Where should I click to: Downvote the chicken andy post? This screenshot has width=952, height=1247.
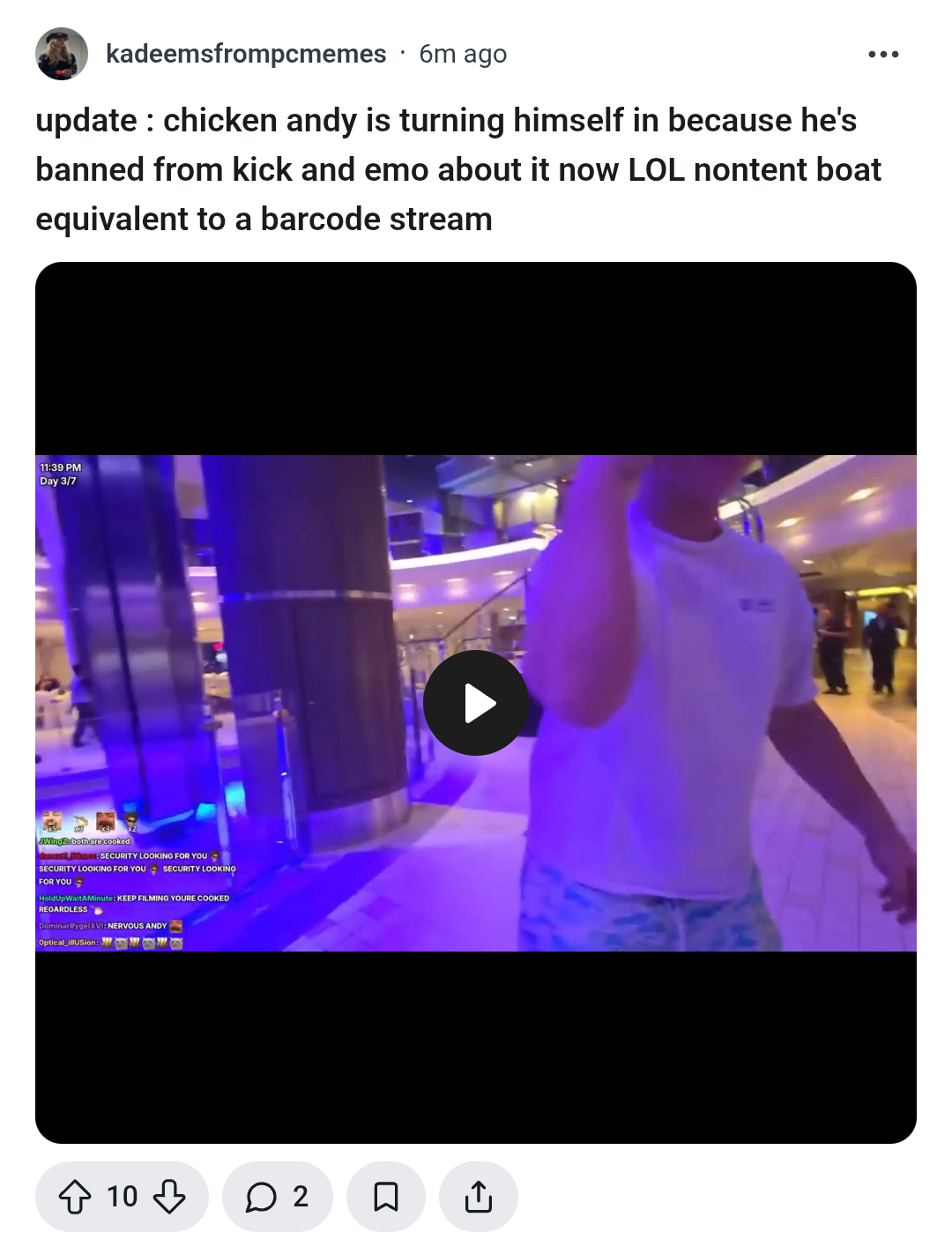[x=169, y=1197]
